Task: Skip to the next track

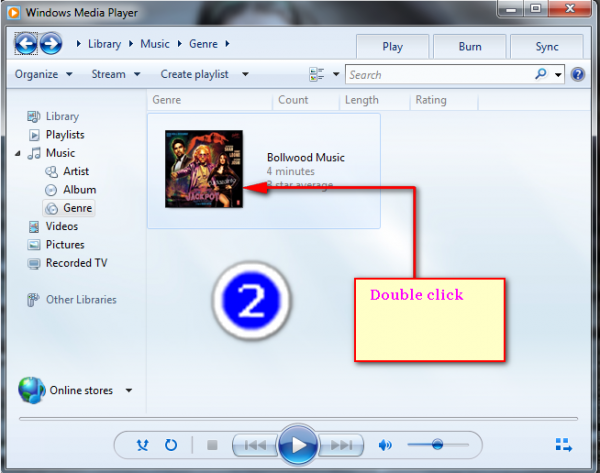Action: [341, 445]
